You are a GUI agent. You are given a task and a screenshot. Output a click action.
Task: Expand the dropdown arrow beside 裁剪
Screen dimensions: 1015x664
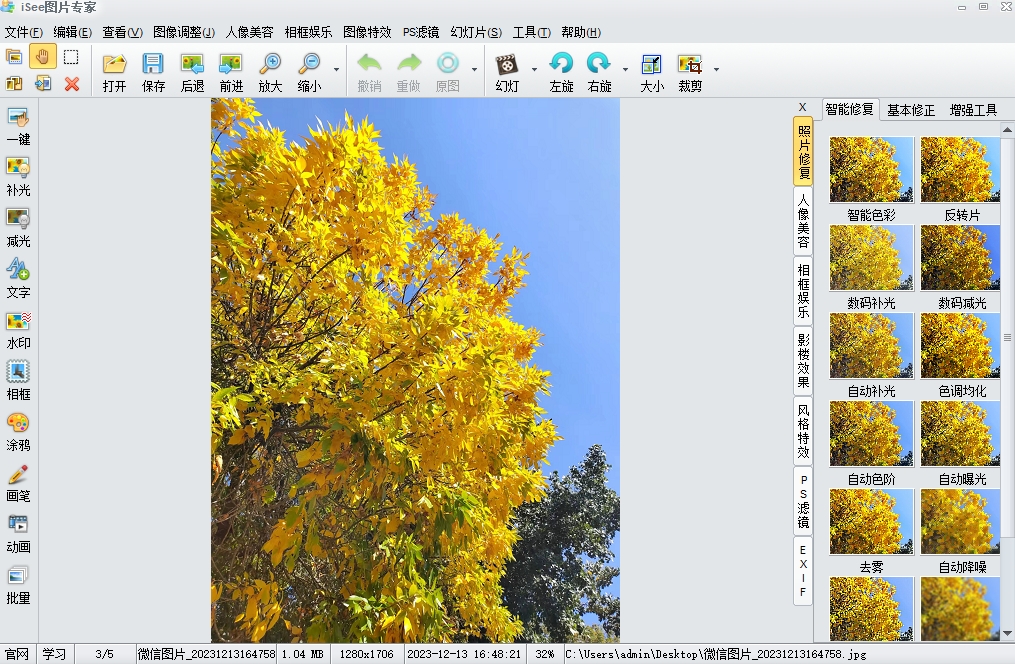click(x=716, y=70)
